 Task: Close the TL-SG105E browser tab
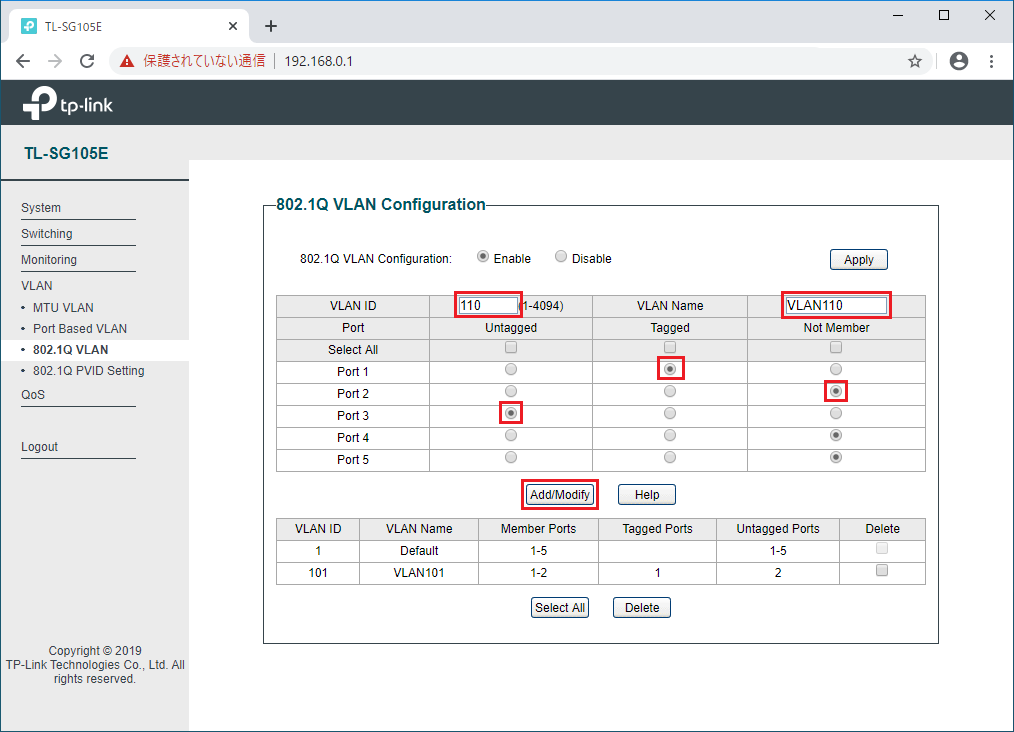click(x=233, y=27)
